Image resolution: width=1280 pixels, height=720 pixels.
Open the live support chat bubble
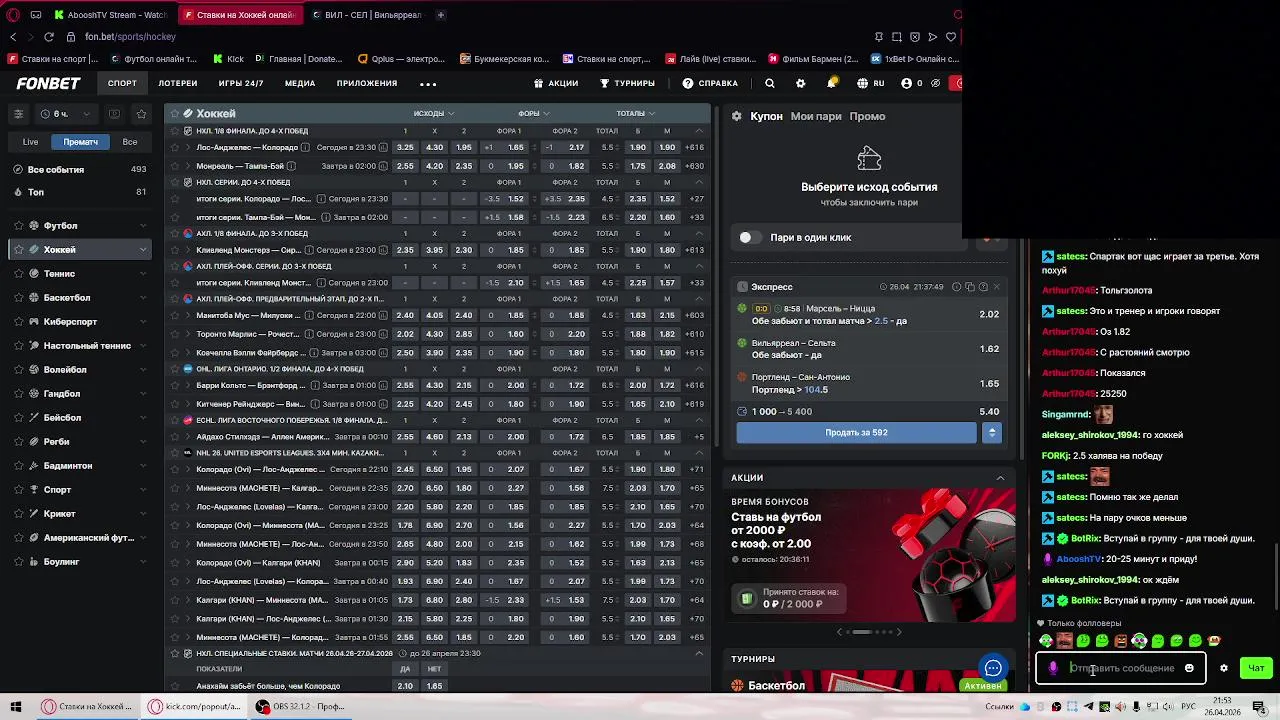pos(993,668)
